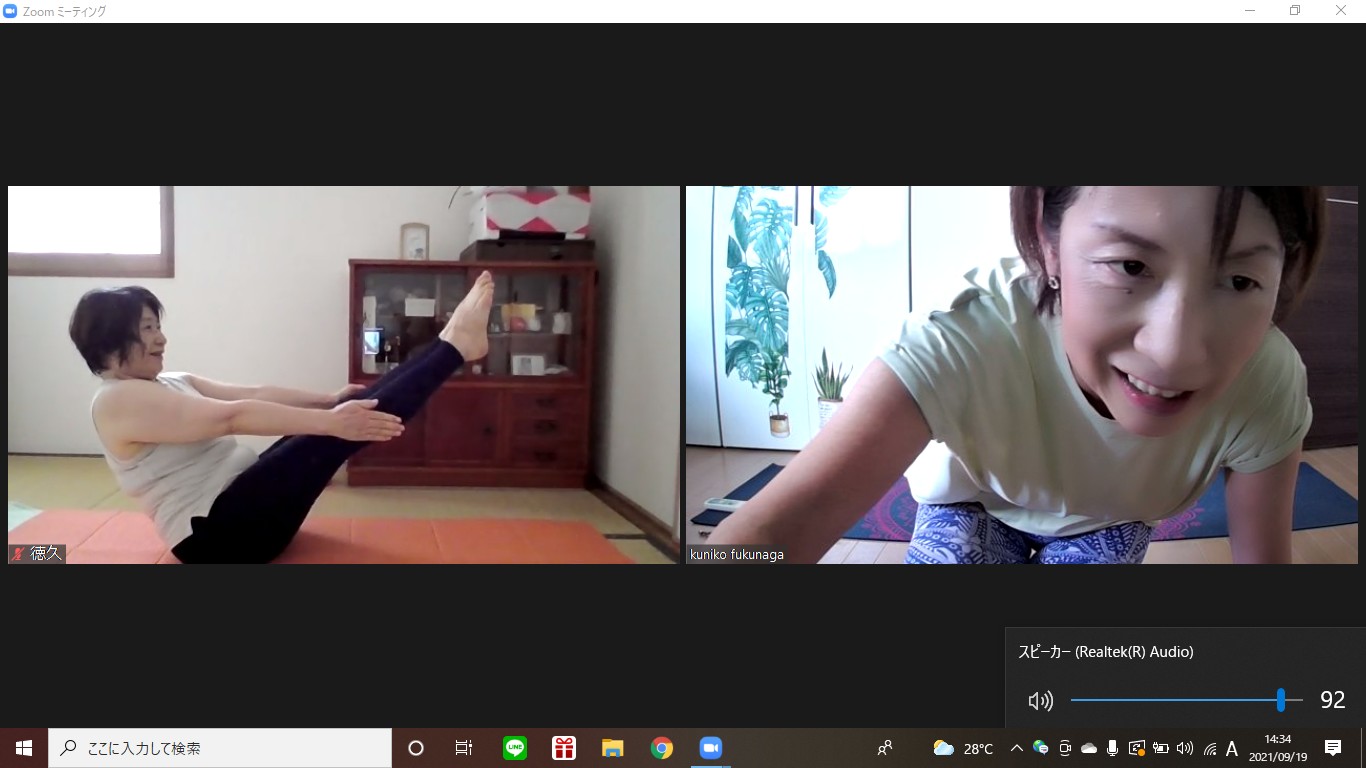Open Google Chrome from taskbar
Viewport: 1366px width, 768px height.
coord(662,748)
